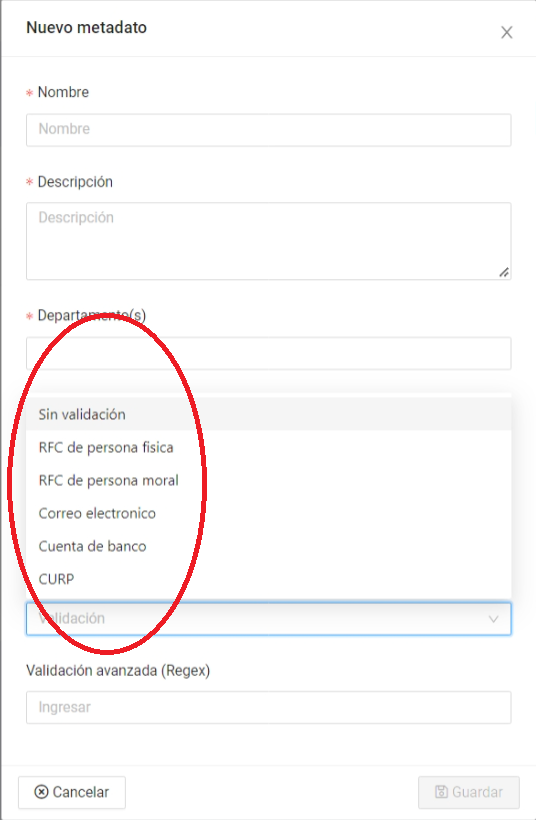Click the save disk icon in Guardar

tap(441, 792)
